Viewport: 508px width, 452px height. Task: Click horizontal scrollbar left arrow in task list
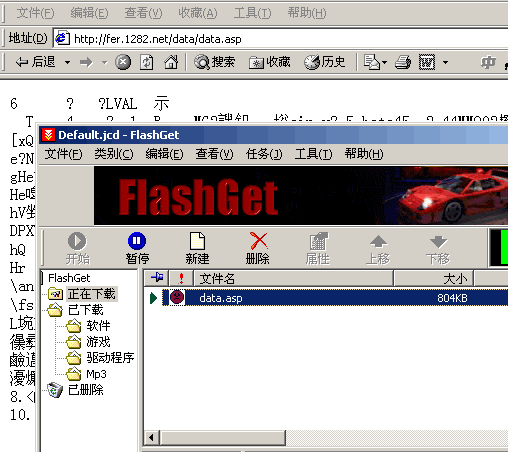(x=152, y=438)
